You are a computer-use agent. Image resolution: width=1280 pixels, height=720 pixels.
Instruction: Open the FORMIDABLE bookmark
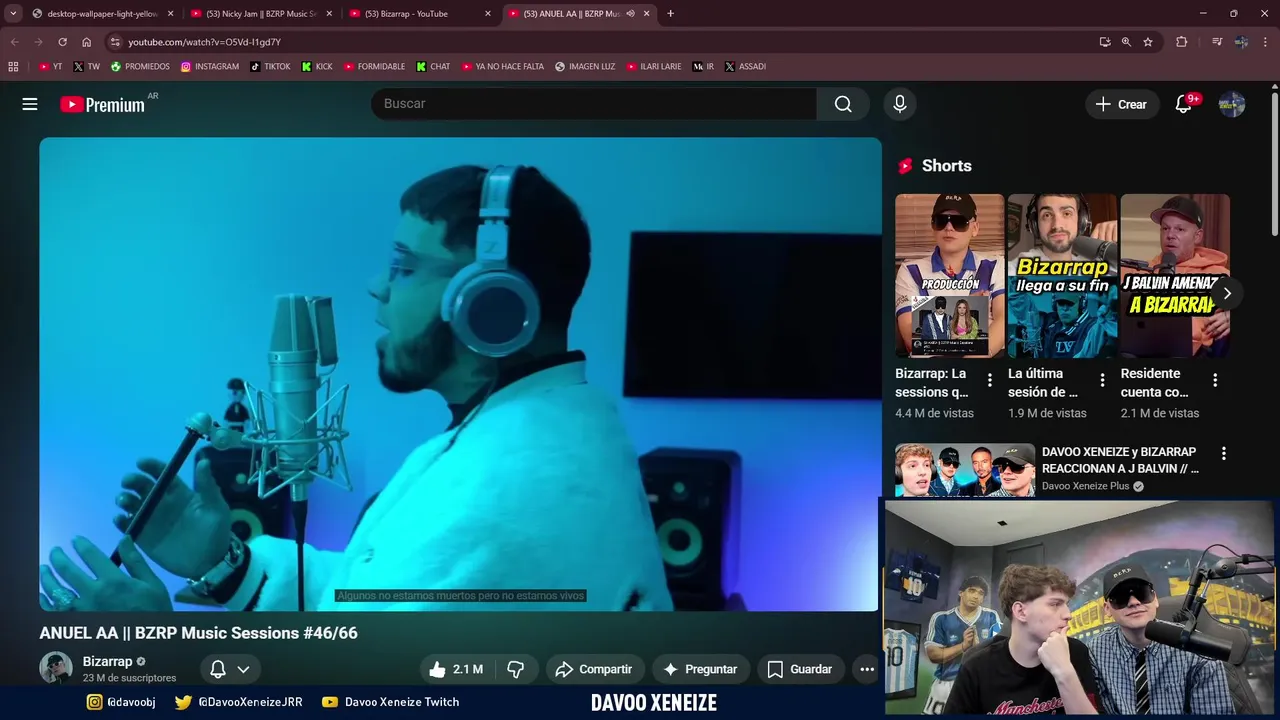pos(374,67)
